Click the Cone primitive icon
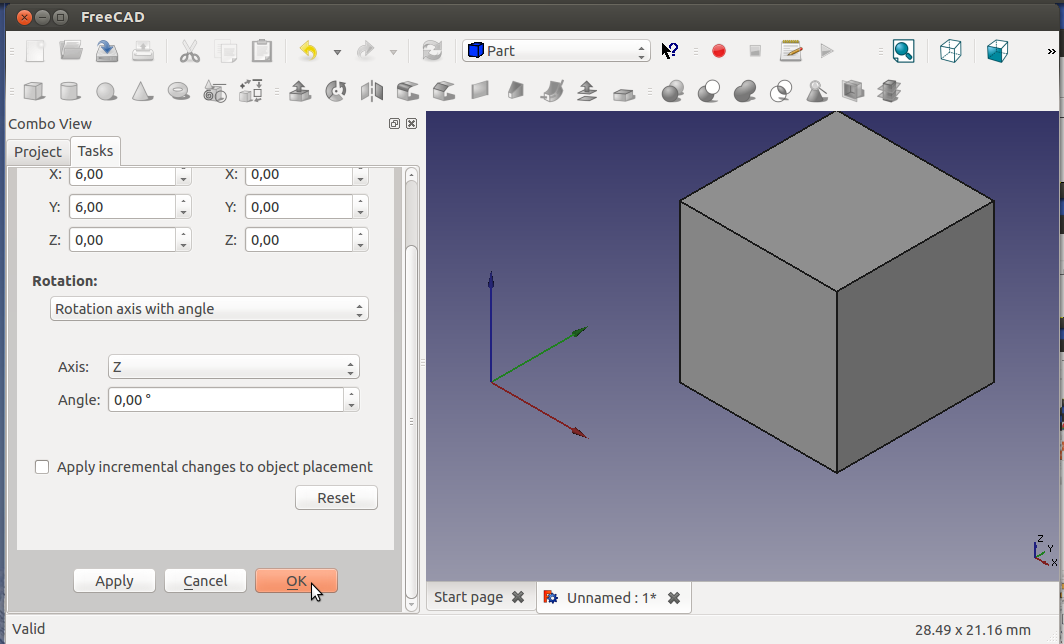This screenshot has width=1064, height=644. tap(142, 92)
